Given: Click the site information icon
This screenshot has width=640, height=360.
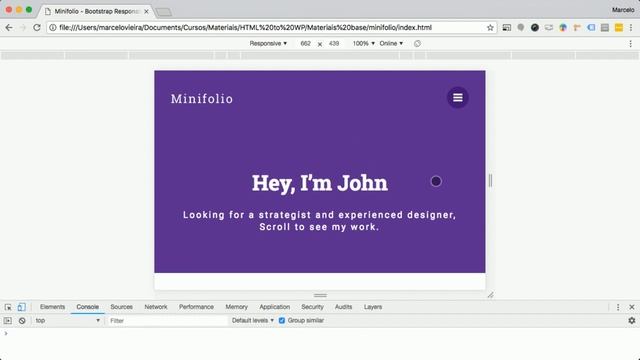Looking at the screenshot, I should coord(53,28).
